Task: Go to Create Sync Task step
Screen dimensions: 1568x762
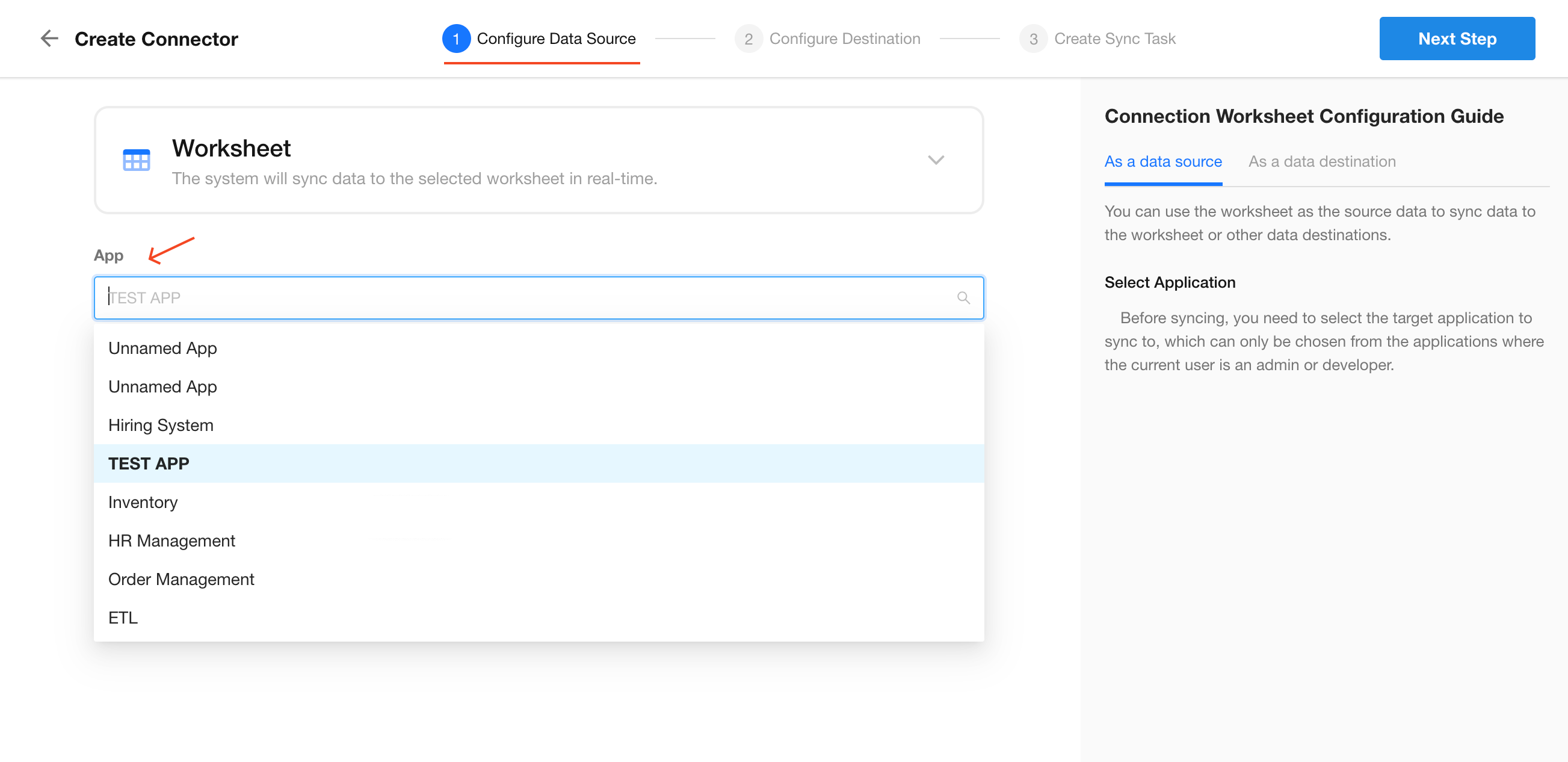Action: pyautogui.click(x=1114, y=39)
